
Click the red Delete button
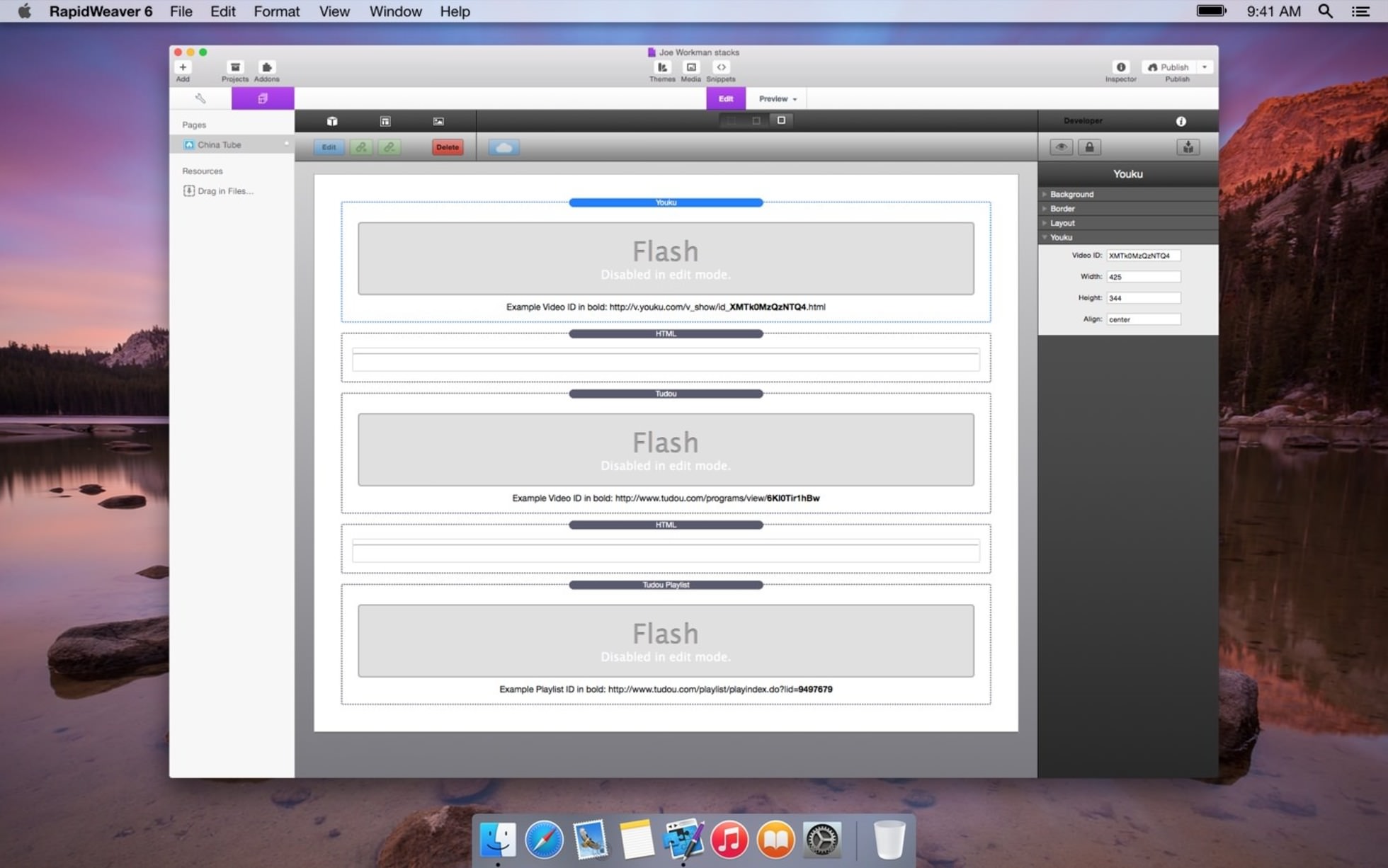click(x=448, y=147)
